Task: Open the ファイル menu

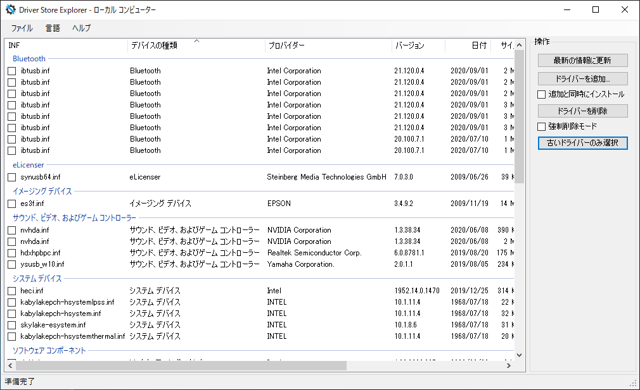Action: pos(22,28)
